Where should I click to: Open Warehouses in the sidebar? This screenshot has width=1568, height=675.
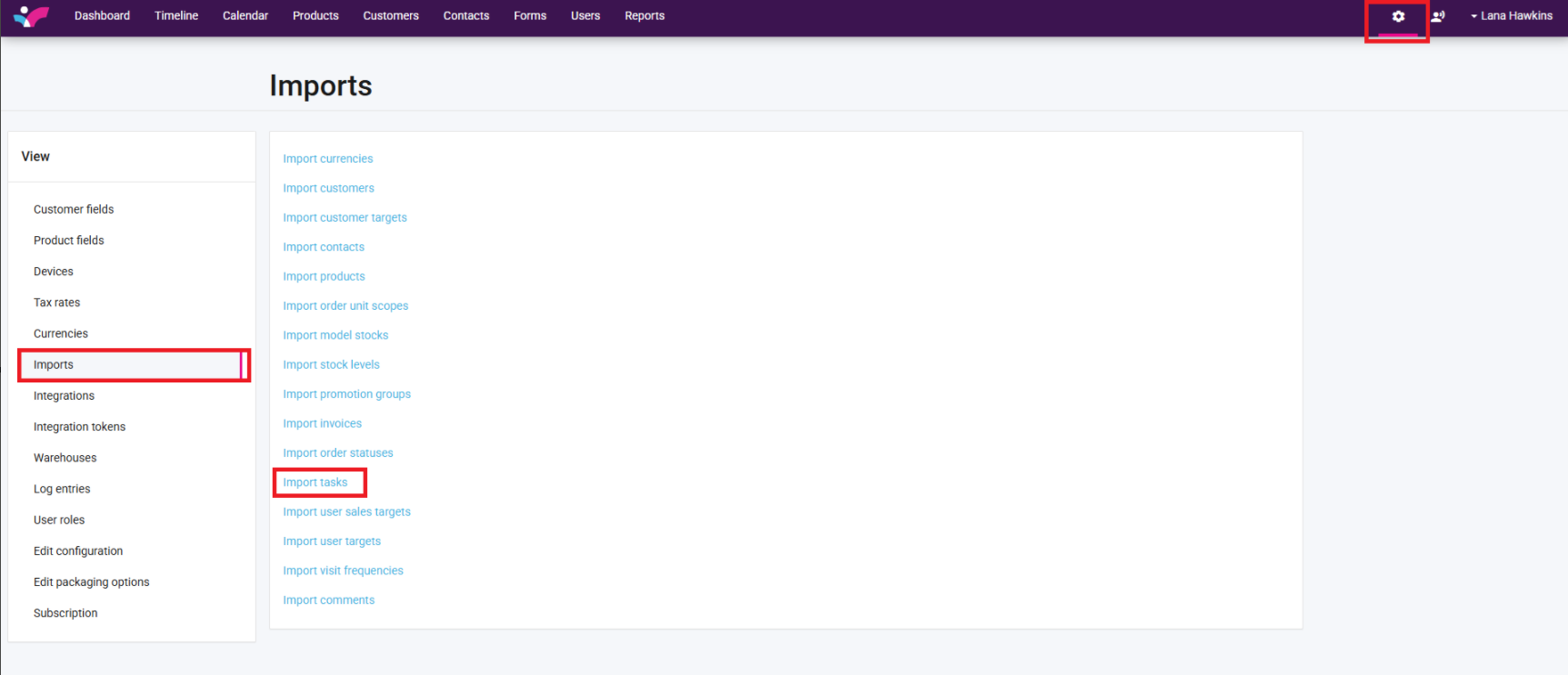point(65,458)
